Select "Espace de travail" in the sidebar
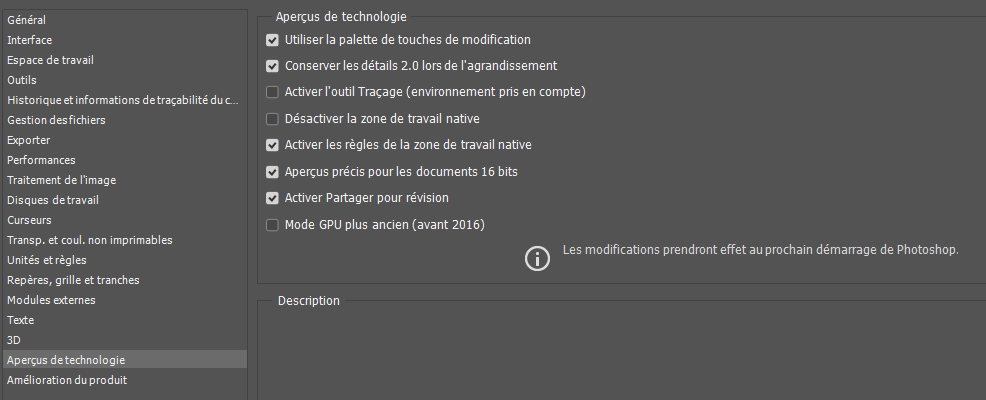 (50, 60)
